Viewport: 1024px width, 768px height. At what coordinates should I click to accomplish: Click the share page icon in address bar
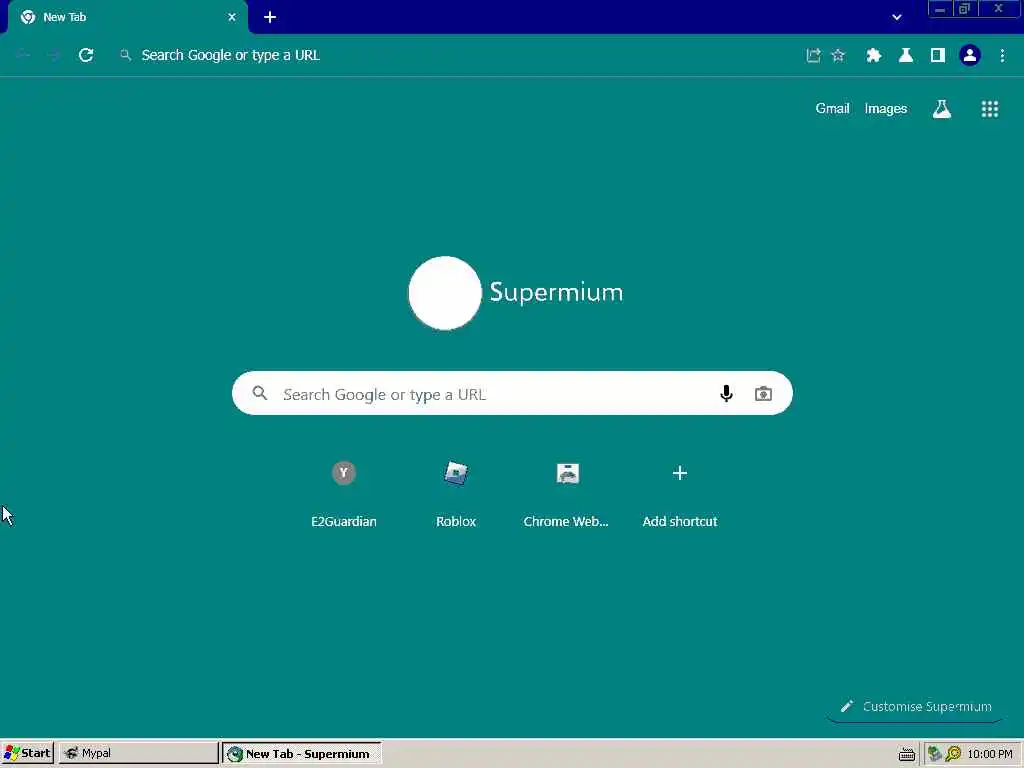tap(813, 56)
